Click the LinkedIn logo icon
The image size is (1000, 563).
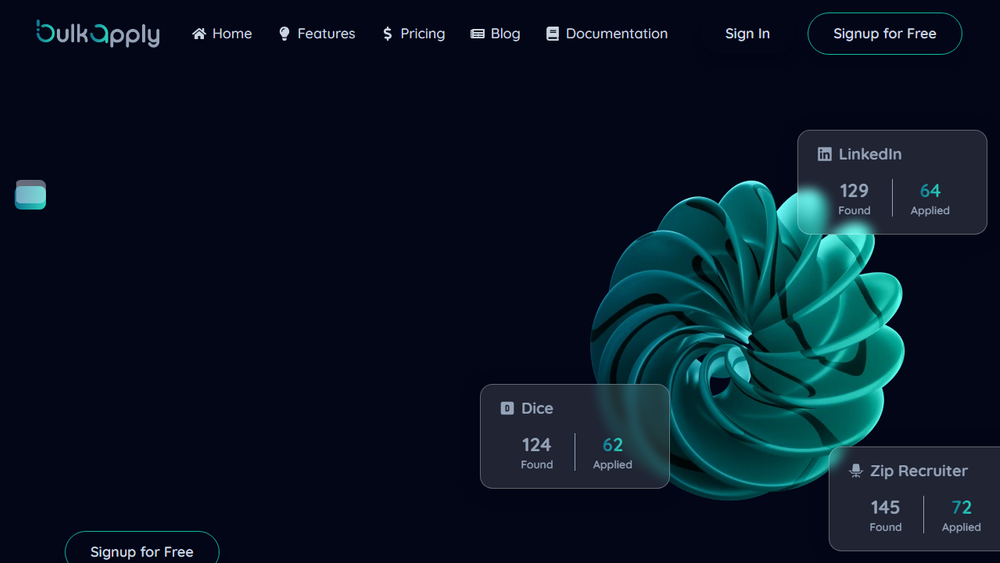825,154
